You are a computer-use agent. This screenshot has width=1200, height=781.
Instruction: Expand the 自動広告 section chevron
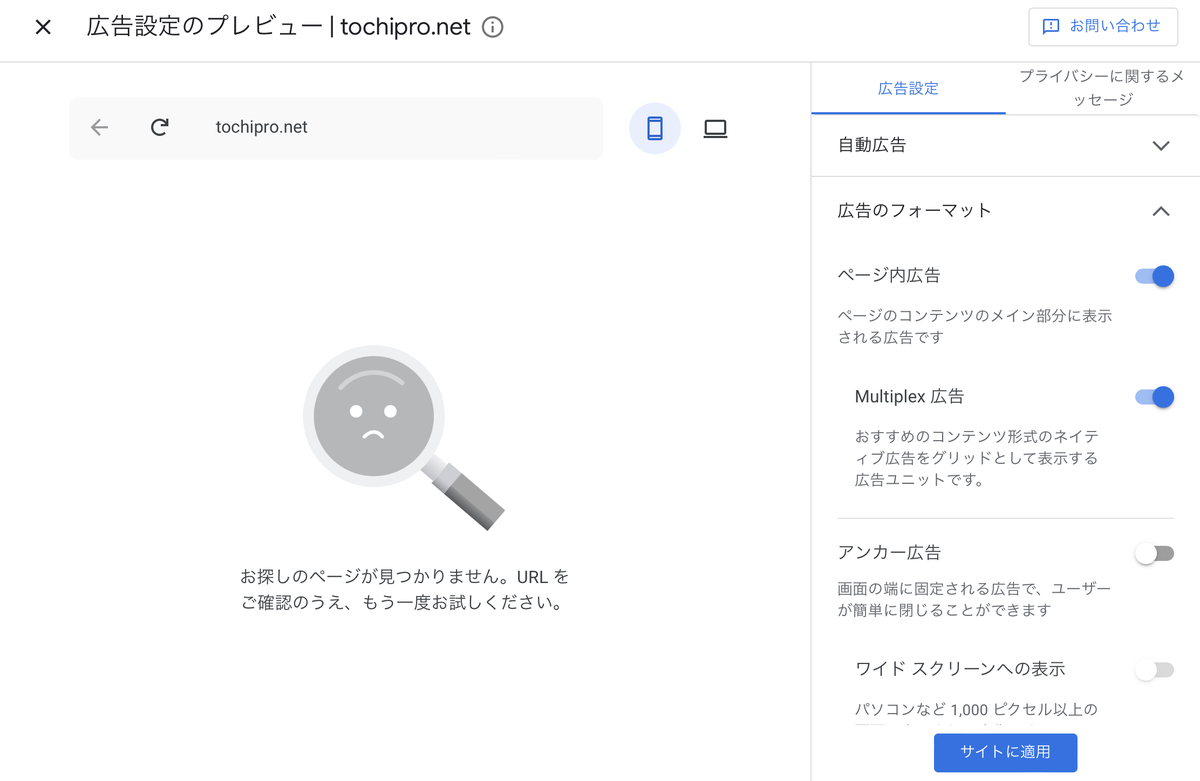(1161, 145)
